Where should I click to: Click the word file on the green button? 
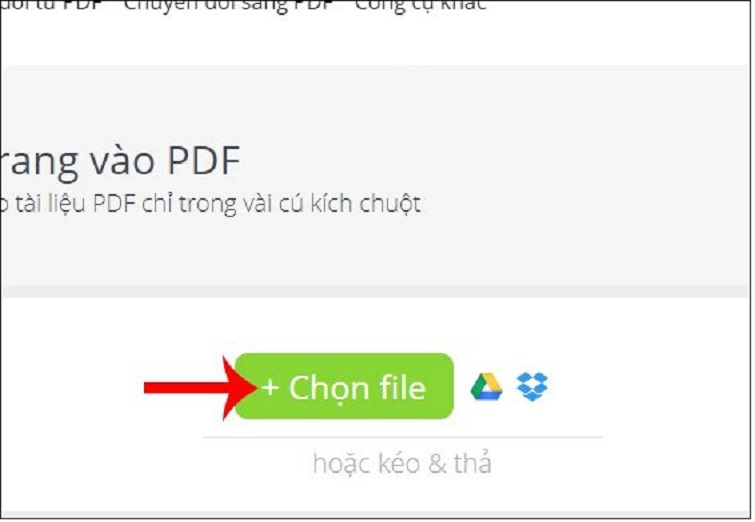[x=403, y=388]
